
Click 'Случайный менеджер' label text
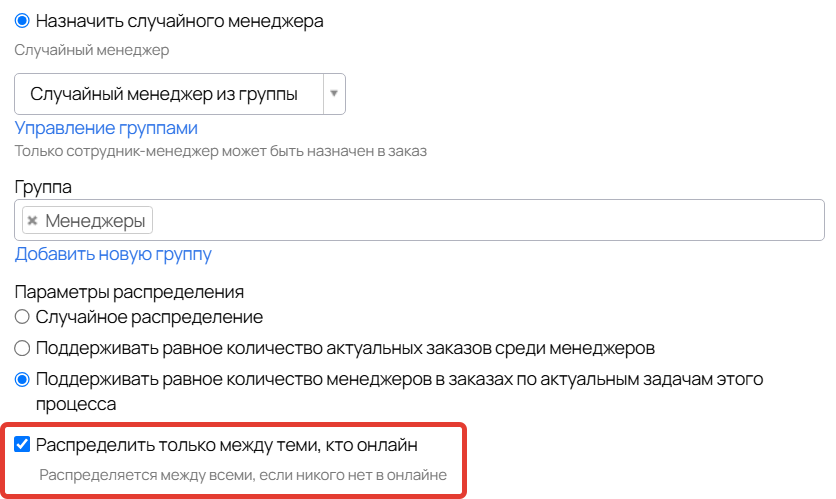click(x=92, y=50)
